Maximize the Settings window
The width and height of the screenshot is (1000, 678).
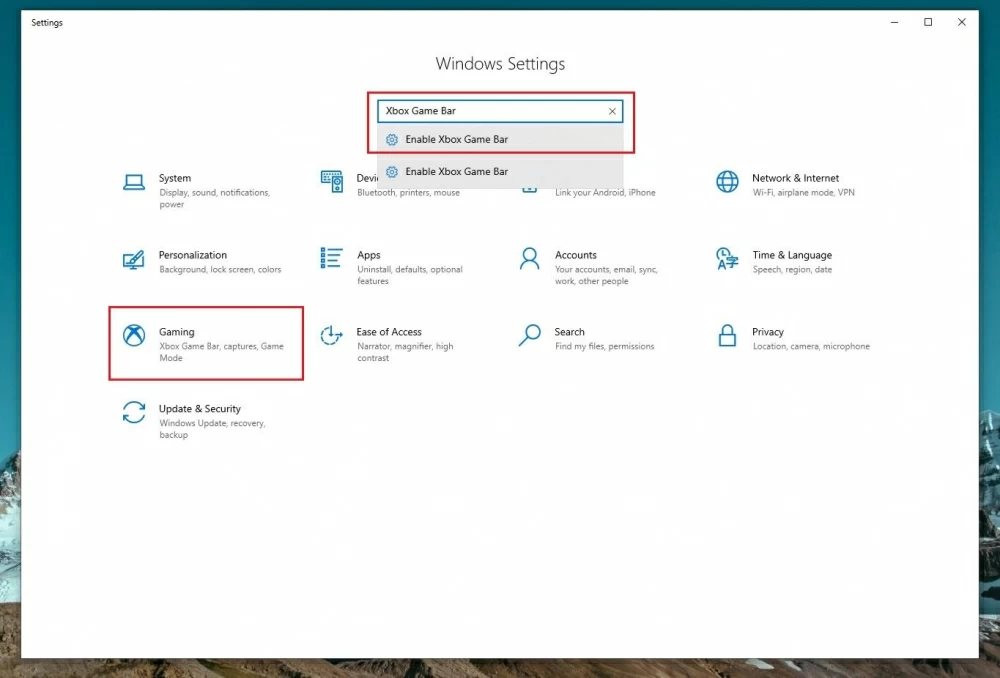928,22
